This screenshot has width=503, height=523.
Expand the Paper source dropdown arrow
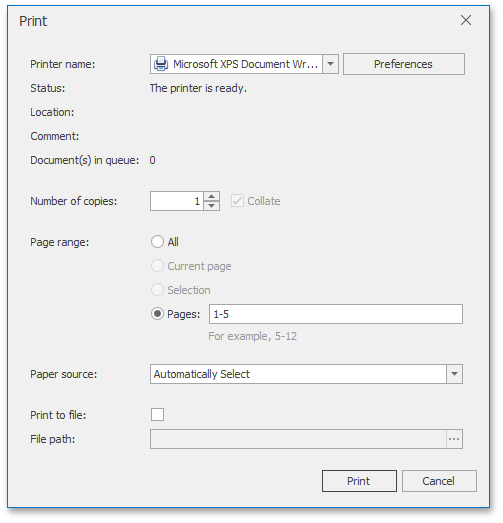[454, 374]
